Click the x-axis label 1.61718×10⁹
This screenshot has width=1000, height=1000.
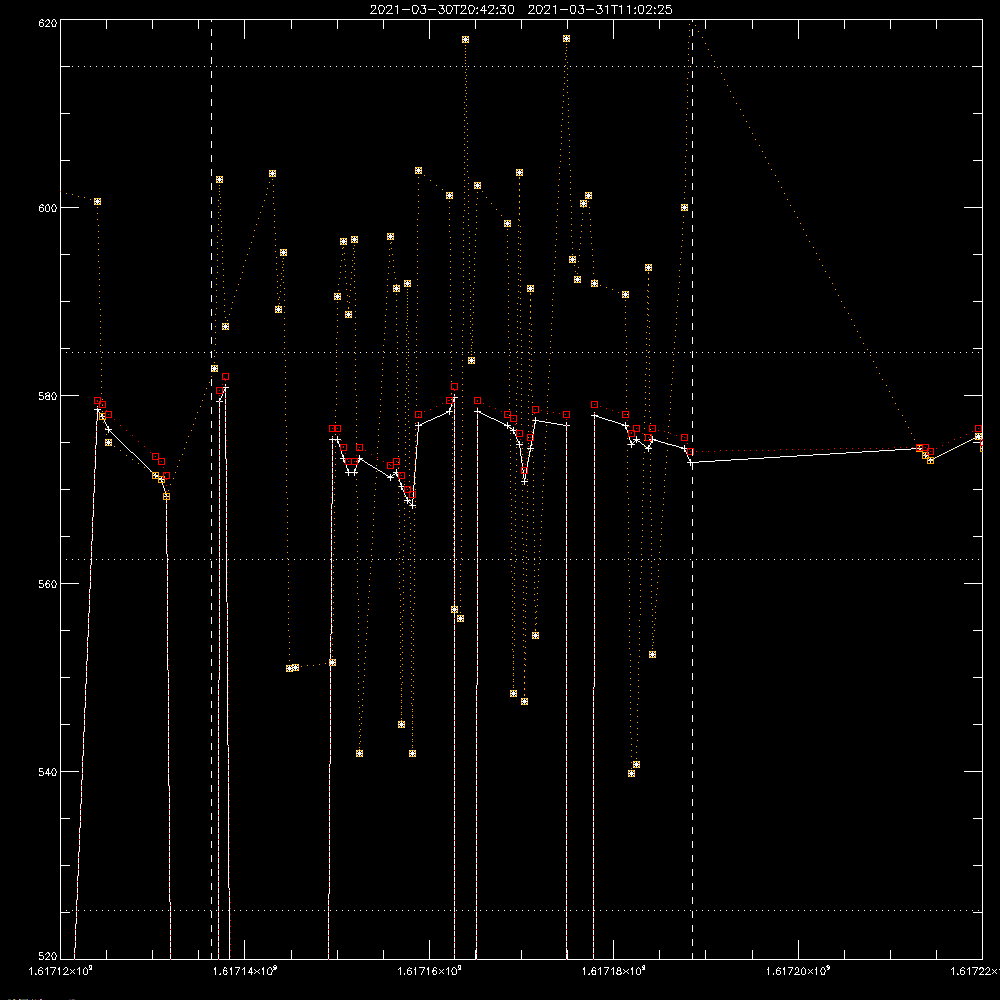coord(614,971)
